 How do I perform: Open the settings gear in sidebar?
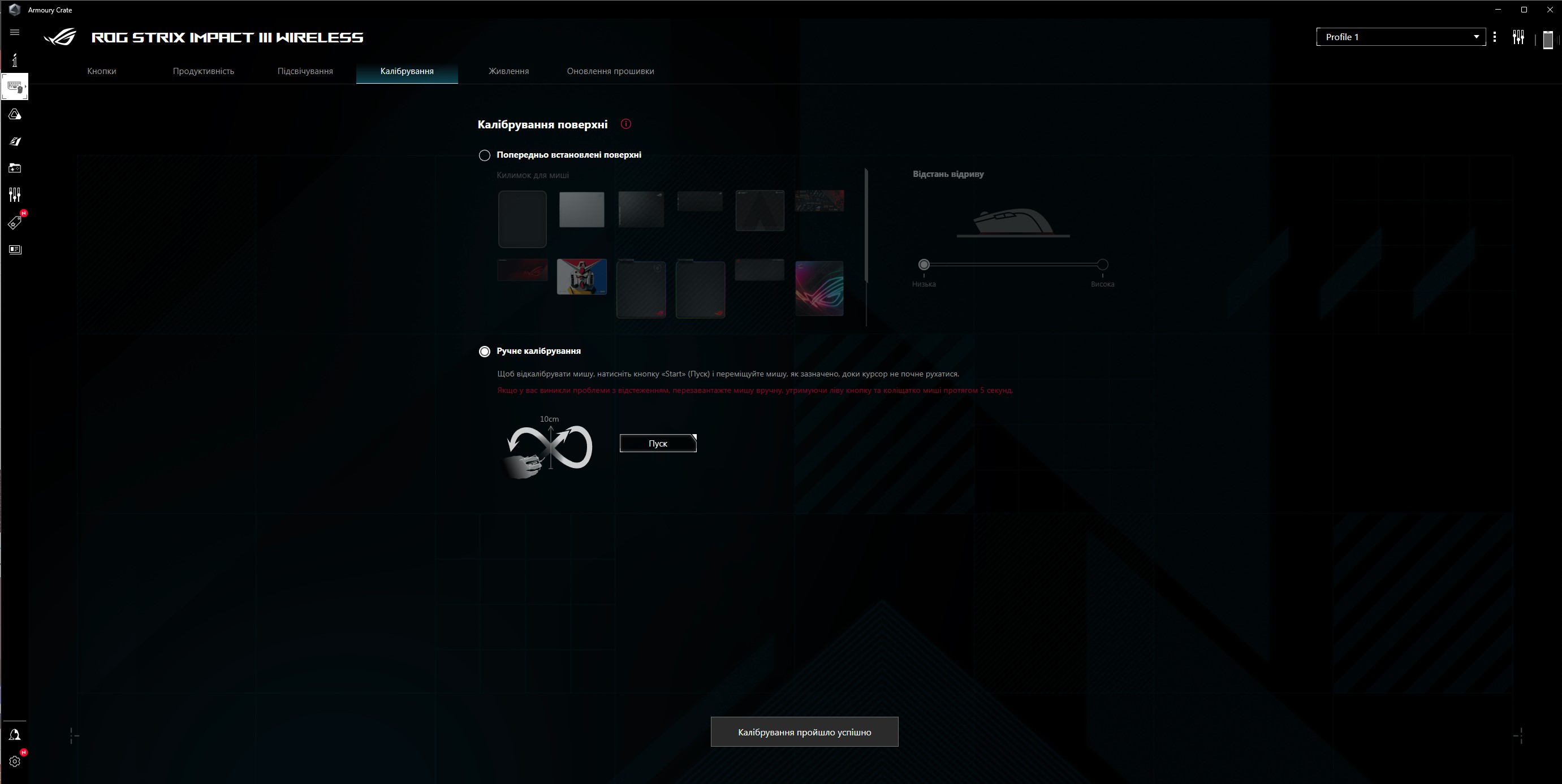tap(15, 761)
